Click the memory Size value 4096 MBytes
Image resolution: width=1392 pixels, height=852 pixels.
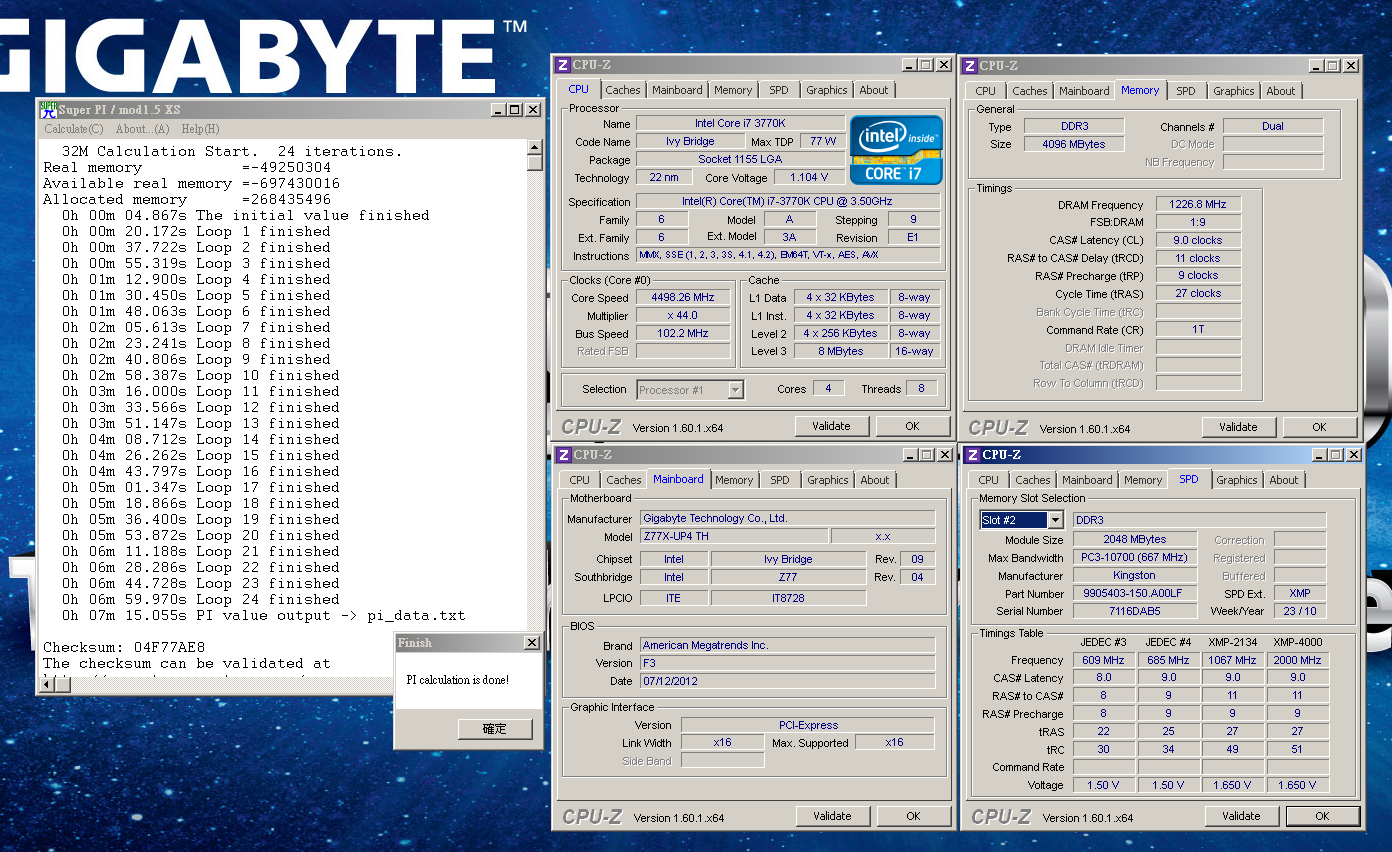1075,144
